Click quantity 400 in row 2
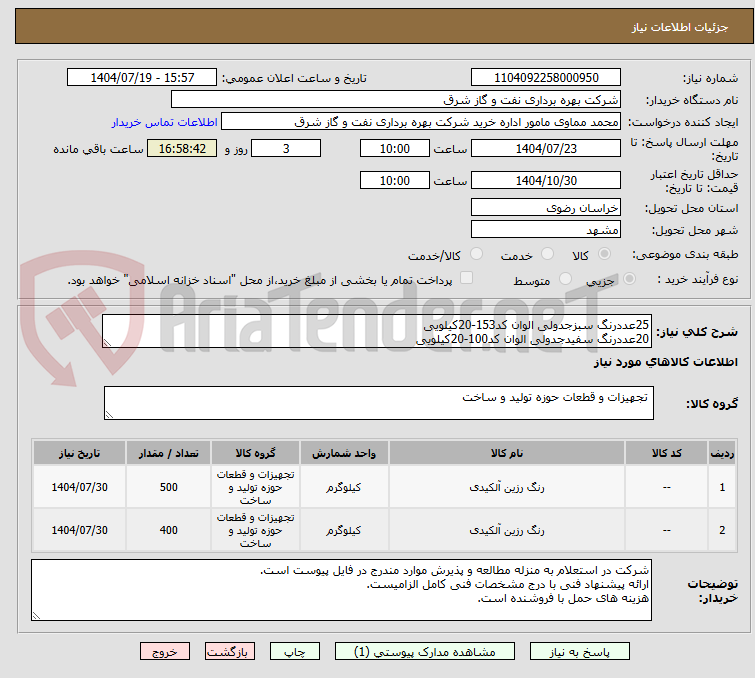755x678 pixels. 169,530
